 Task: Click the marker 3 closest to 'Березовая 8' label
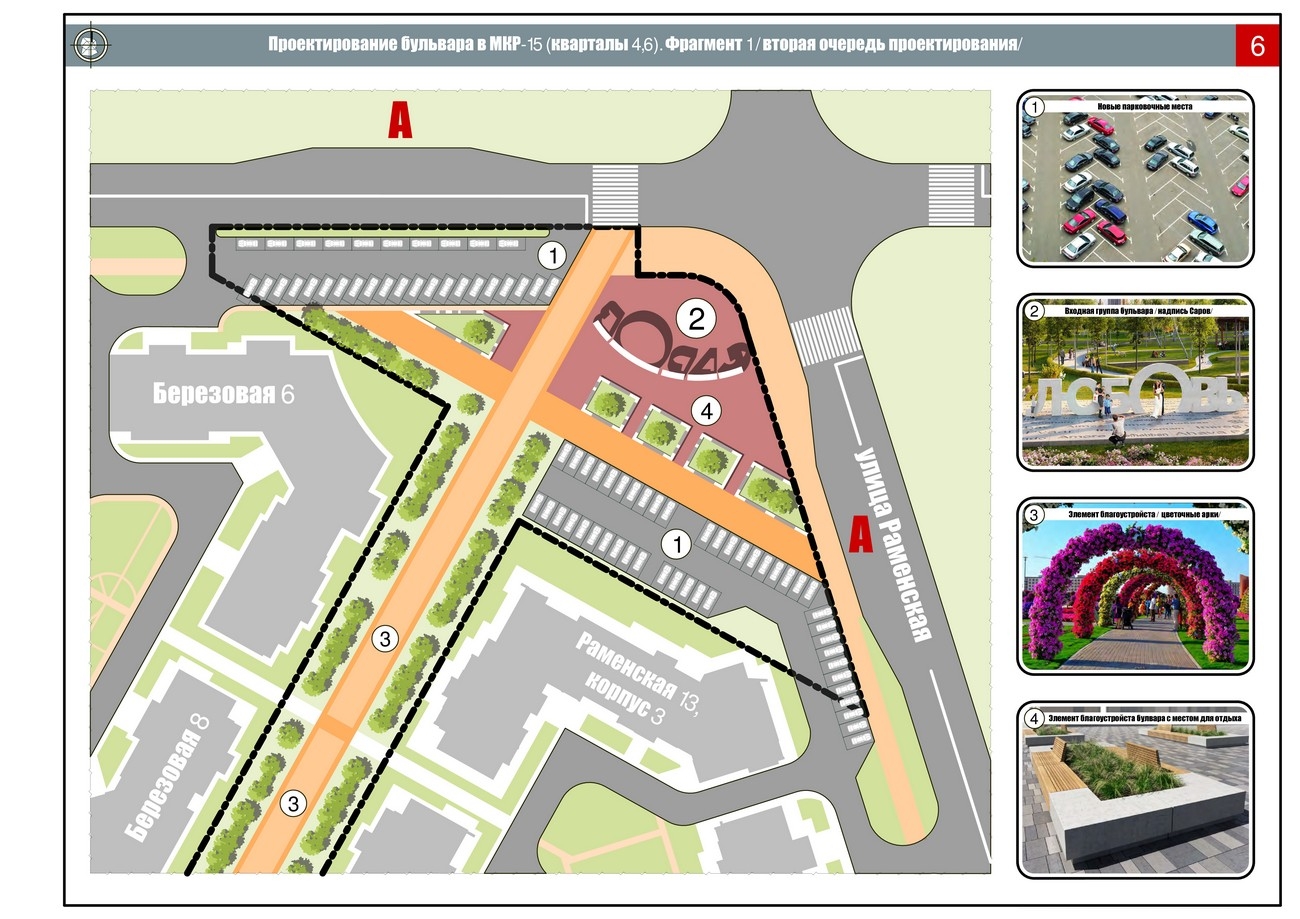[x=293, y=802]
